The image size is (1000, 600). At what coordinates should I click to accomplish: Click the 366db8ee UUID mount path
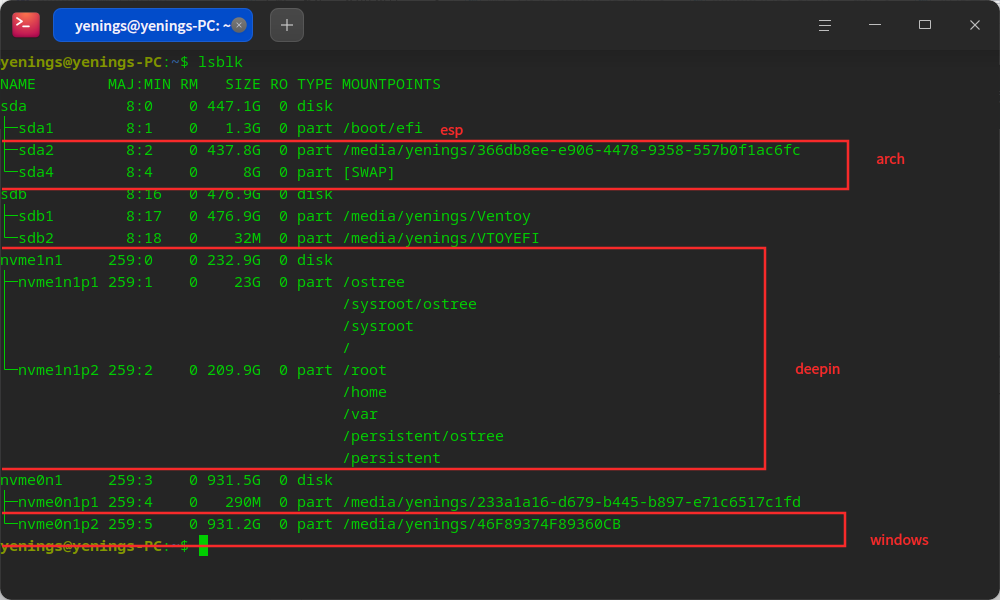[x=571, y=150]
